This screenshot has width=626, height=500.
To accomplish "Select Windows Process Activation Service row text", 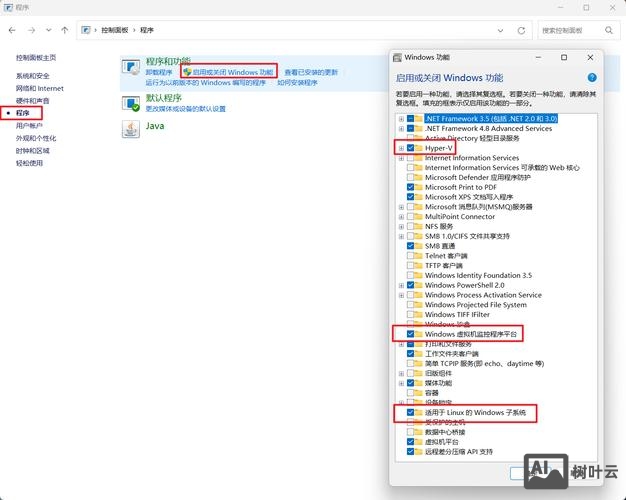I will (483, 295).
